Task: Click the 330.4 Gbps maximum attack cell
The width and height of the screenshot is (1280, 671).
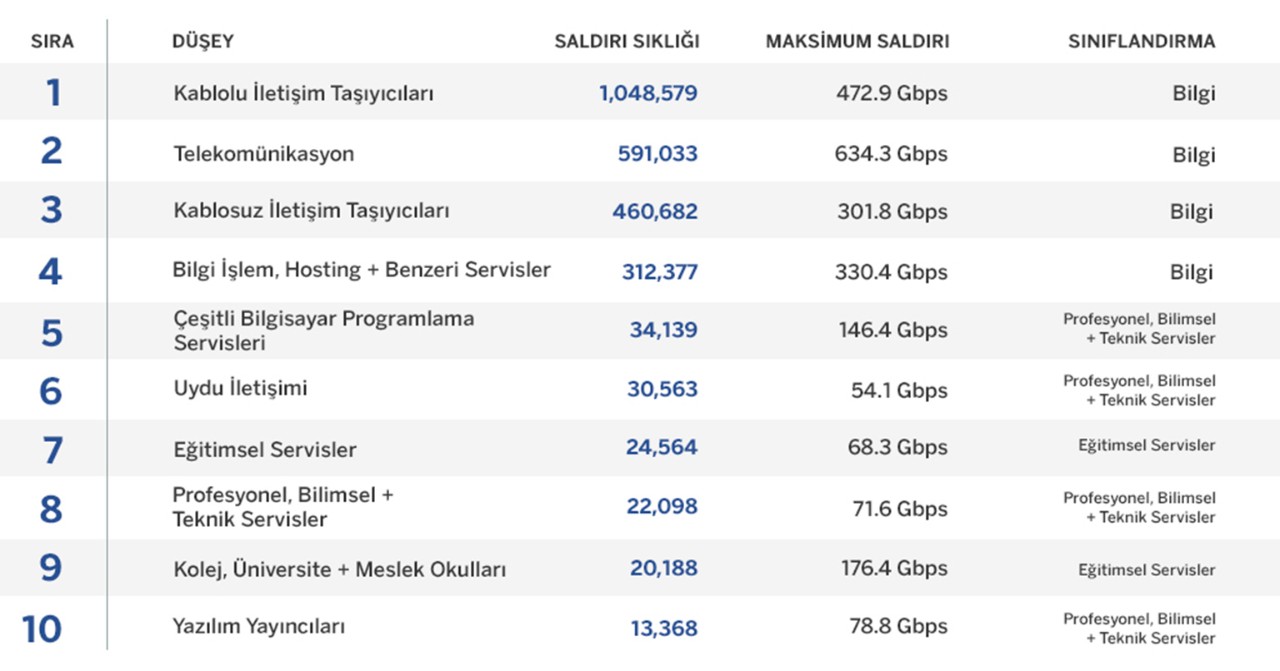Action: pyautogui.click(x=891, y=272)
